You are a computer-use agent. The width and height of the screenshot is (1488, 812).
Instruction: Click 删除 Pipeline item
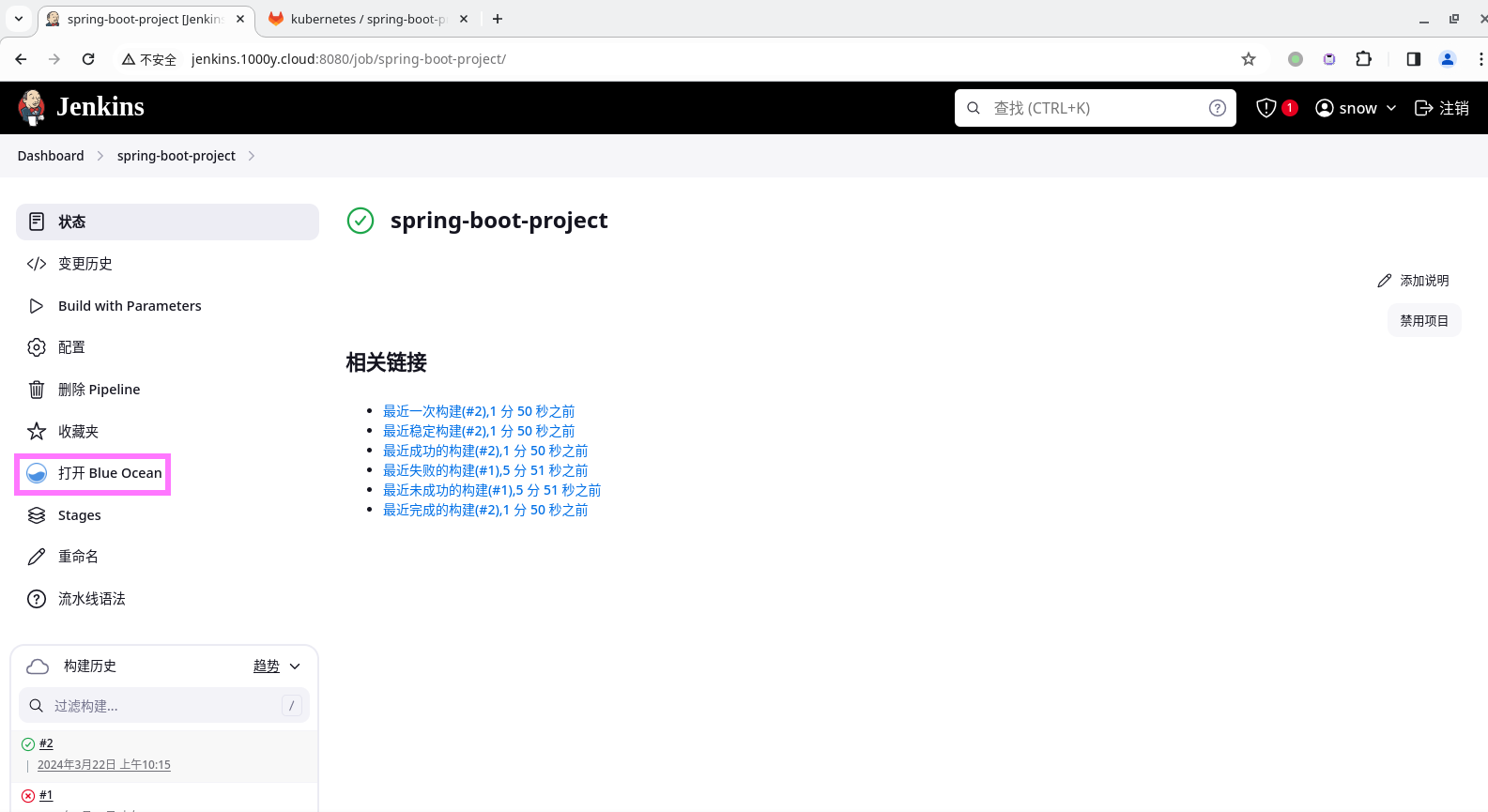click(x=167, y=390)
